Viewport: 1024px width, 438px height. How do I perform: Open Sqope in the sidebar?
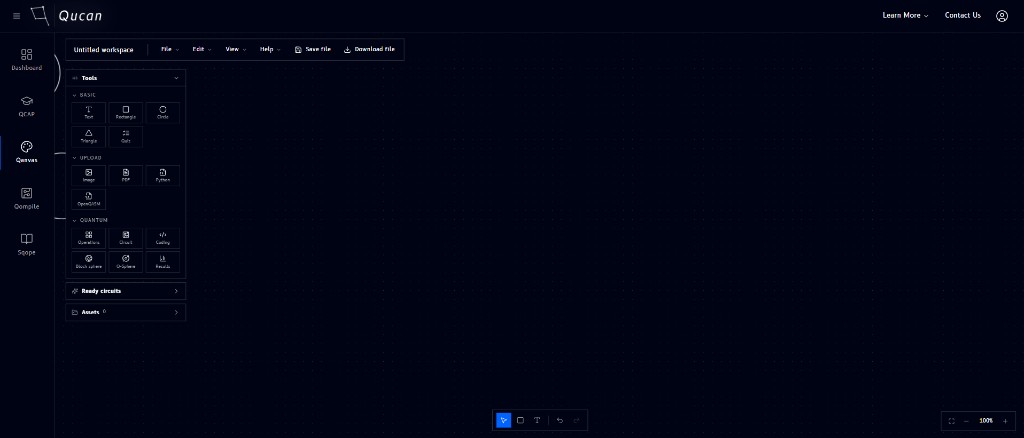pyautogui.click(x=27, y=244)
